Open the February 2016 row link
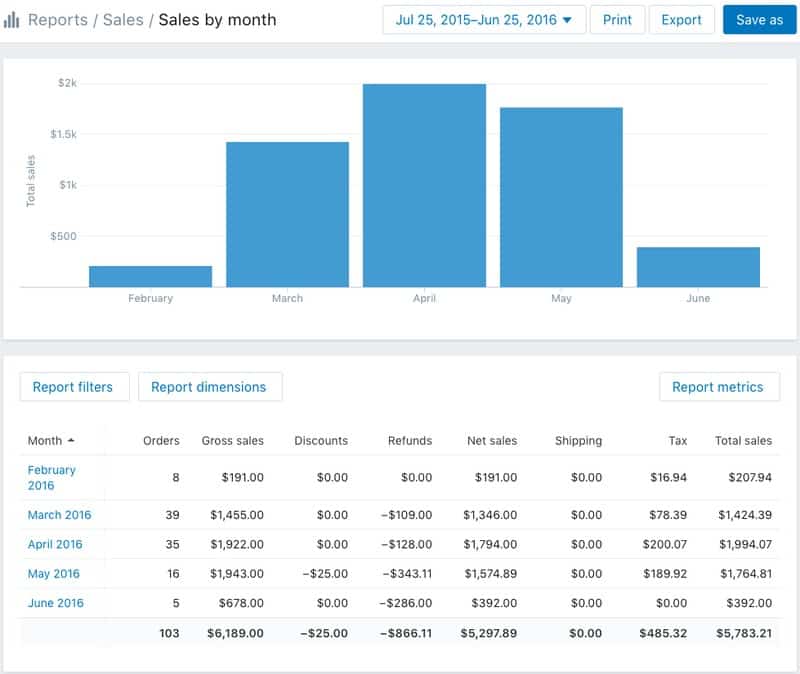This screenshot has height=674, width=800. pyautogui.click(x=52, y=478)
